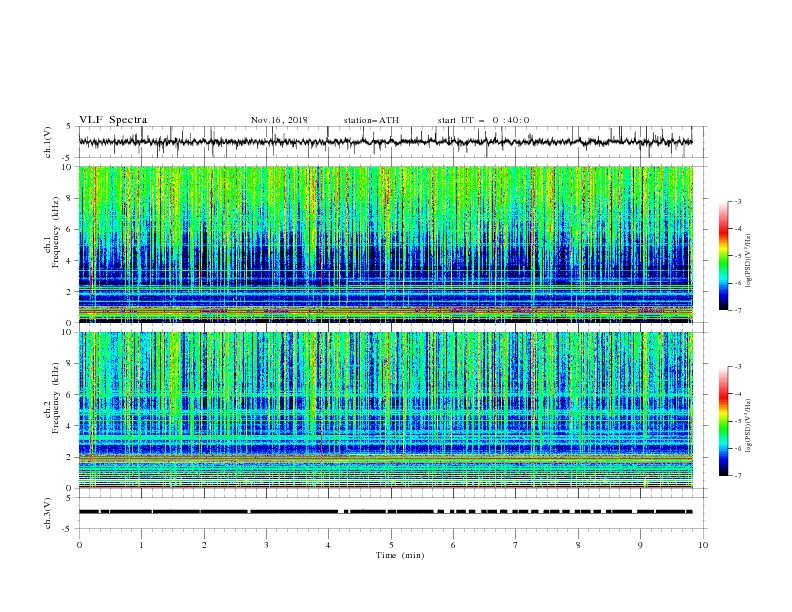Viewport: 792px width, 612px height.
Task: Click the "-7" label on lower colorbar
Action: (x=737, y=476)
